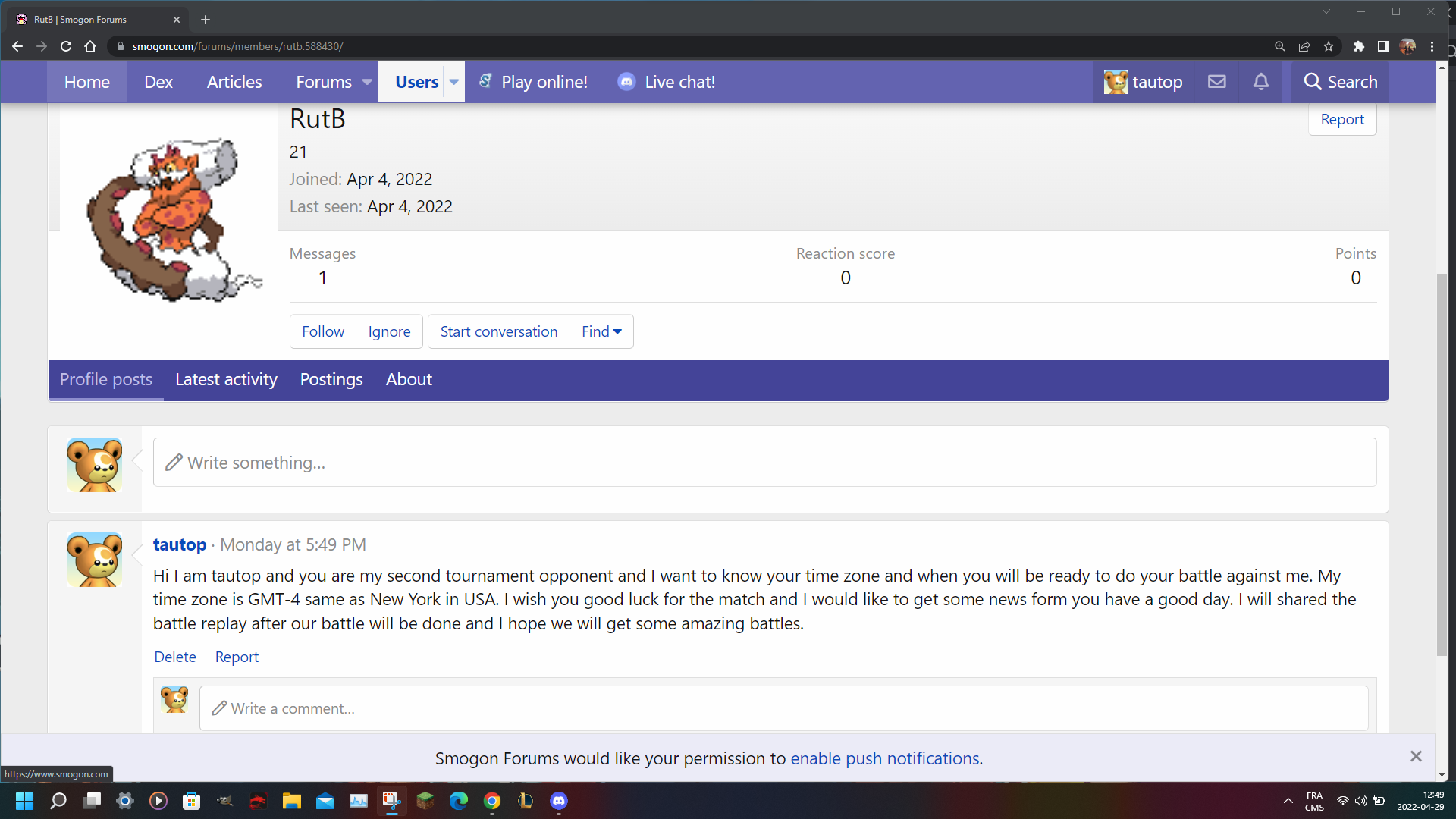The image size is (1456, 819).
Task: Switch to Latest activity tab
Action: (226, 379)
